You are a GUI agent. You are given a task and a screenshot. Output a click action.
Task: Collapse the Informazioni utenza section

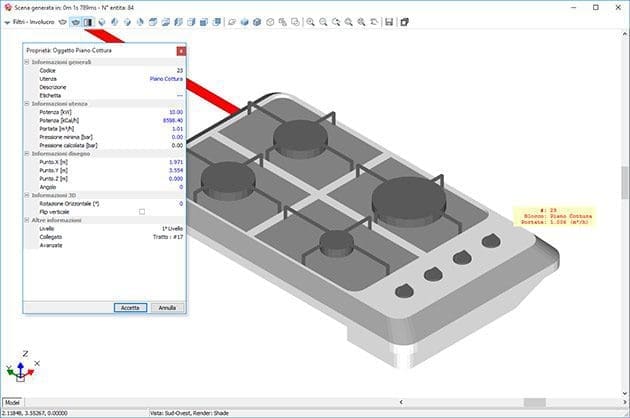[27, 103]
